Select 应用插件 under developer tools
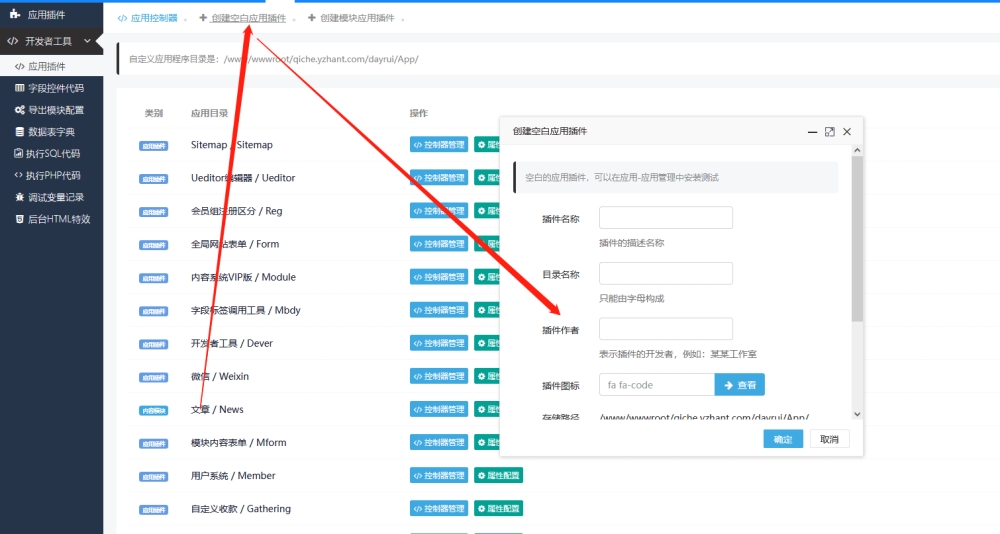 (x=51, y=66)
